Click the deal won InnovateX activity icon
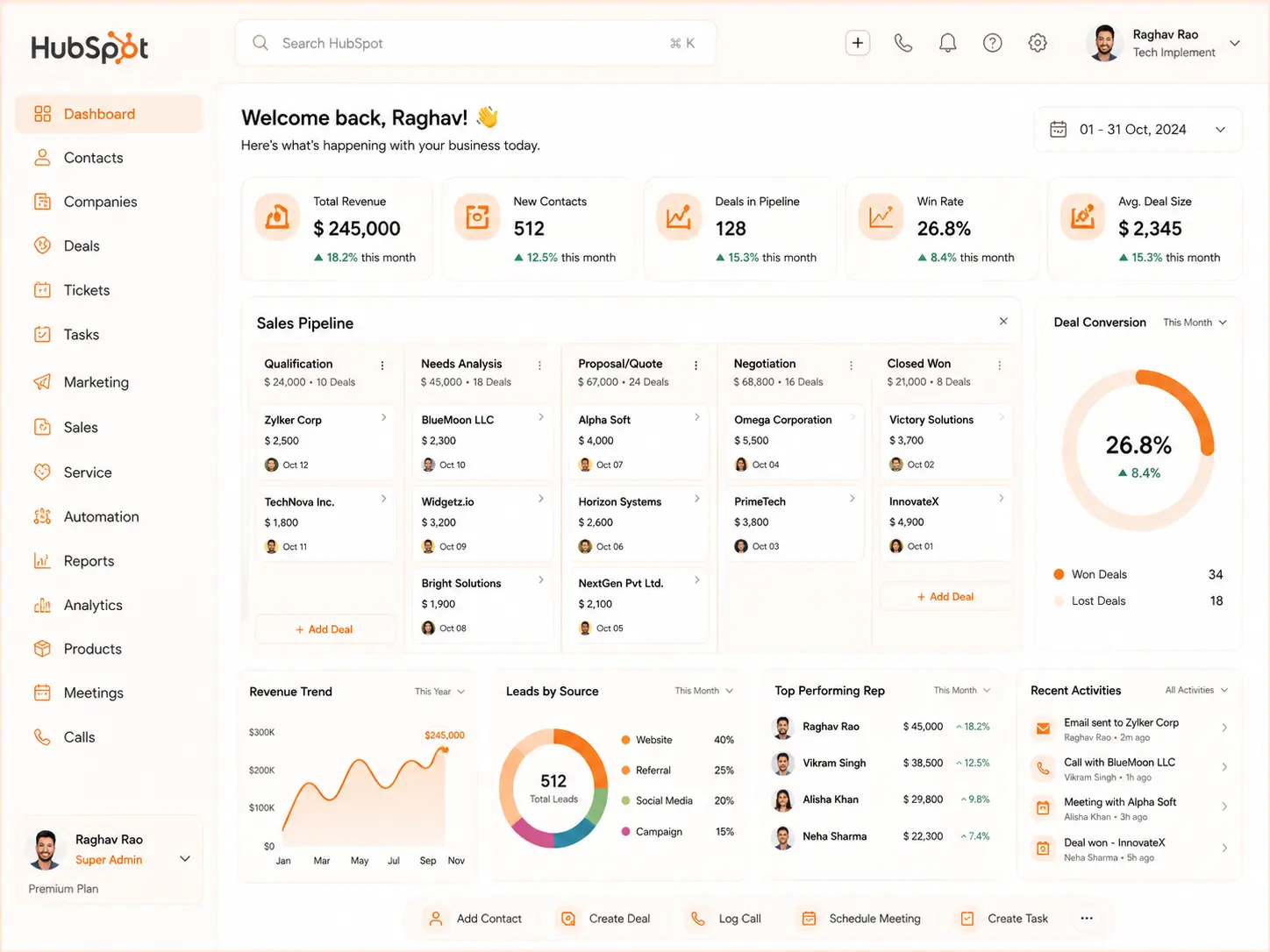 coord(1043,848)
